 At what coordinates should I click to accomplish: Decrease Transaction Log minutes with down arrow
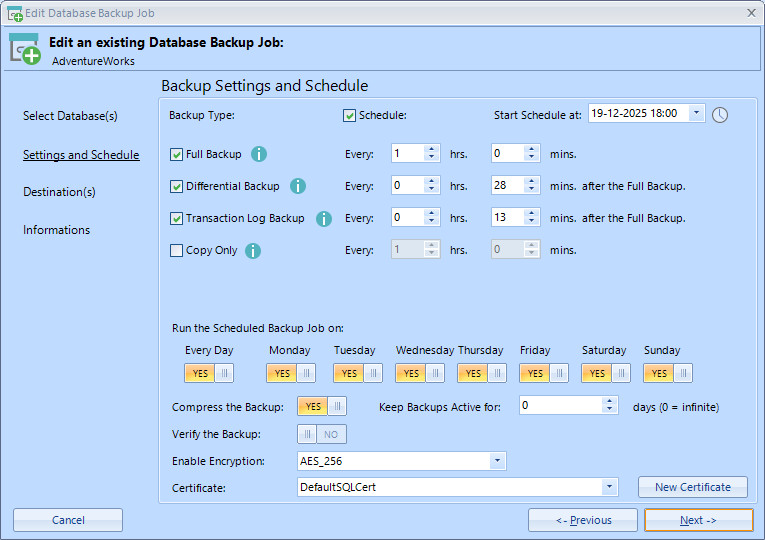pos(531,221)
